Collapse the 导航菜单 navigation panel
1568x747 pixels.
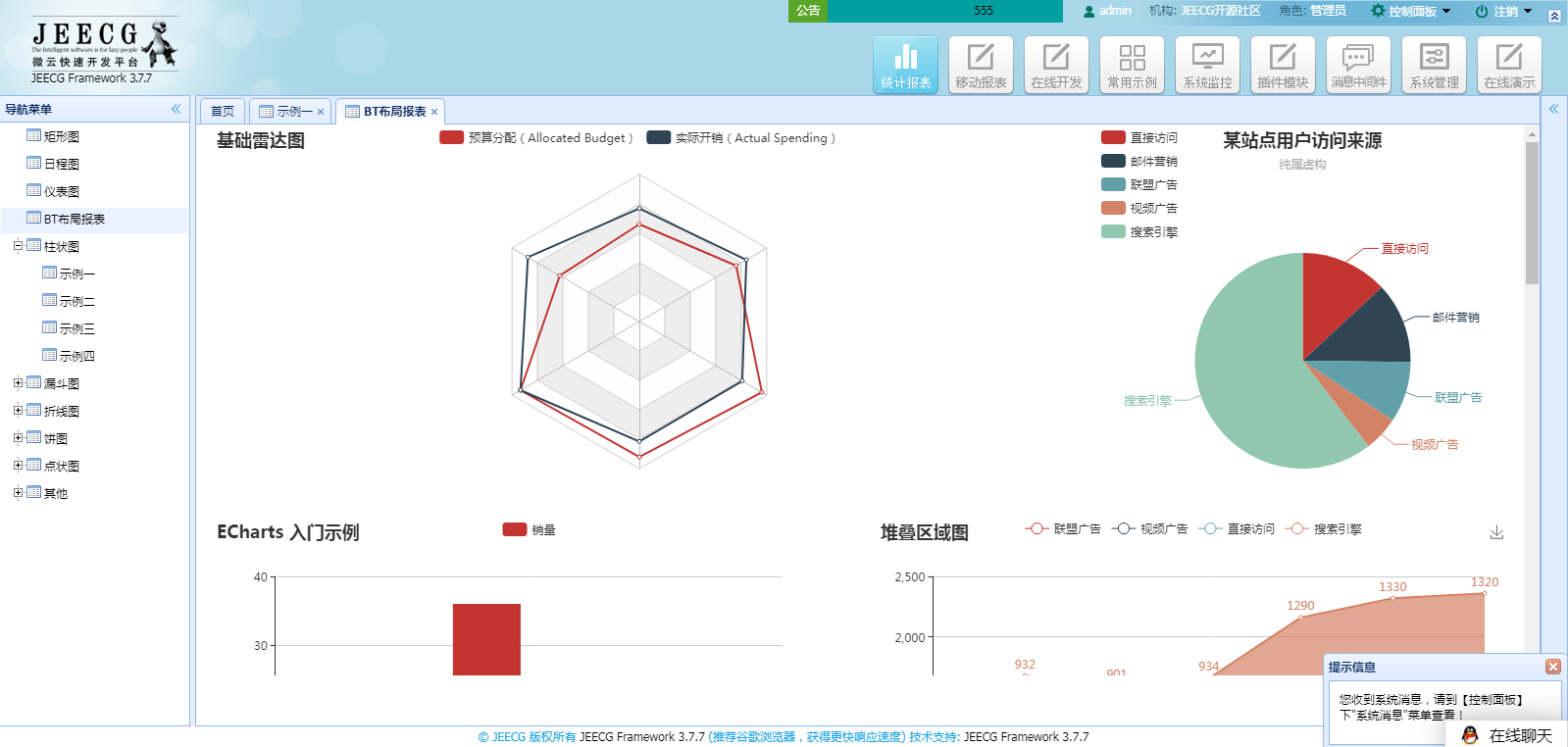coord(177,109)
